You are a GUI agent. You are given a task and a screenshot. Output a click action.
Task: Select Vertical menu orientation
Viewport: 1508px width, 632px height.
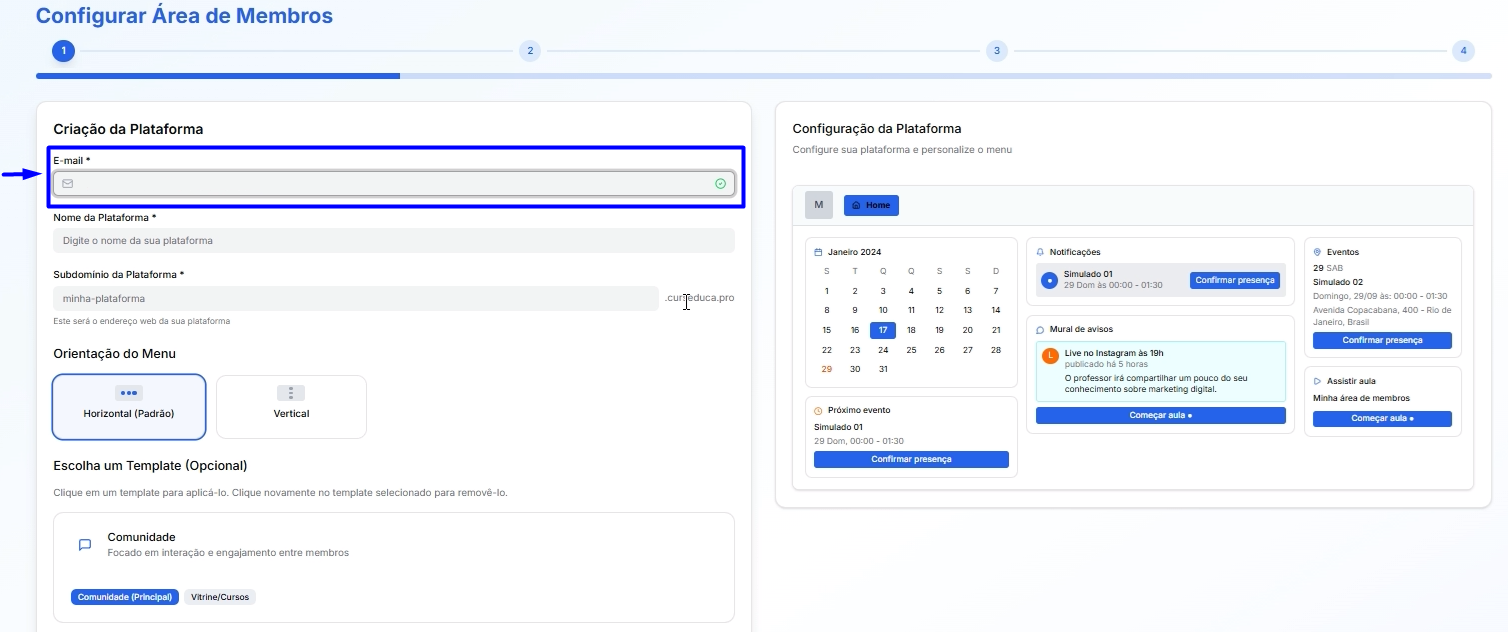[x=291, y=406]
